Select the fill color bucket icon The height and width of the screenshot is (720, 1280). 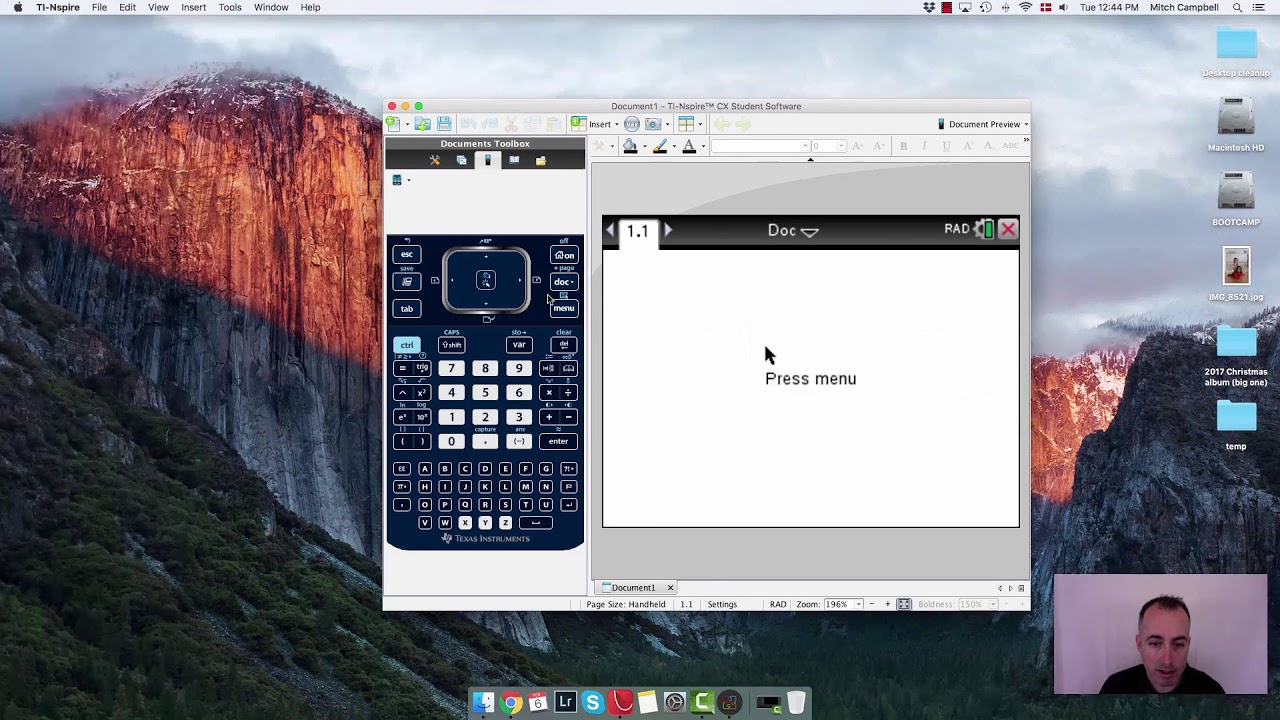click(x=630, y=146)
